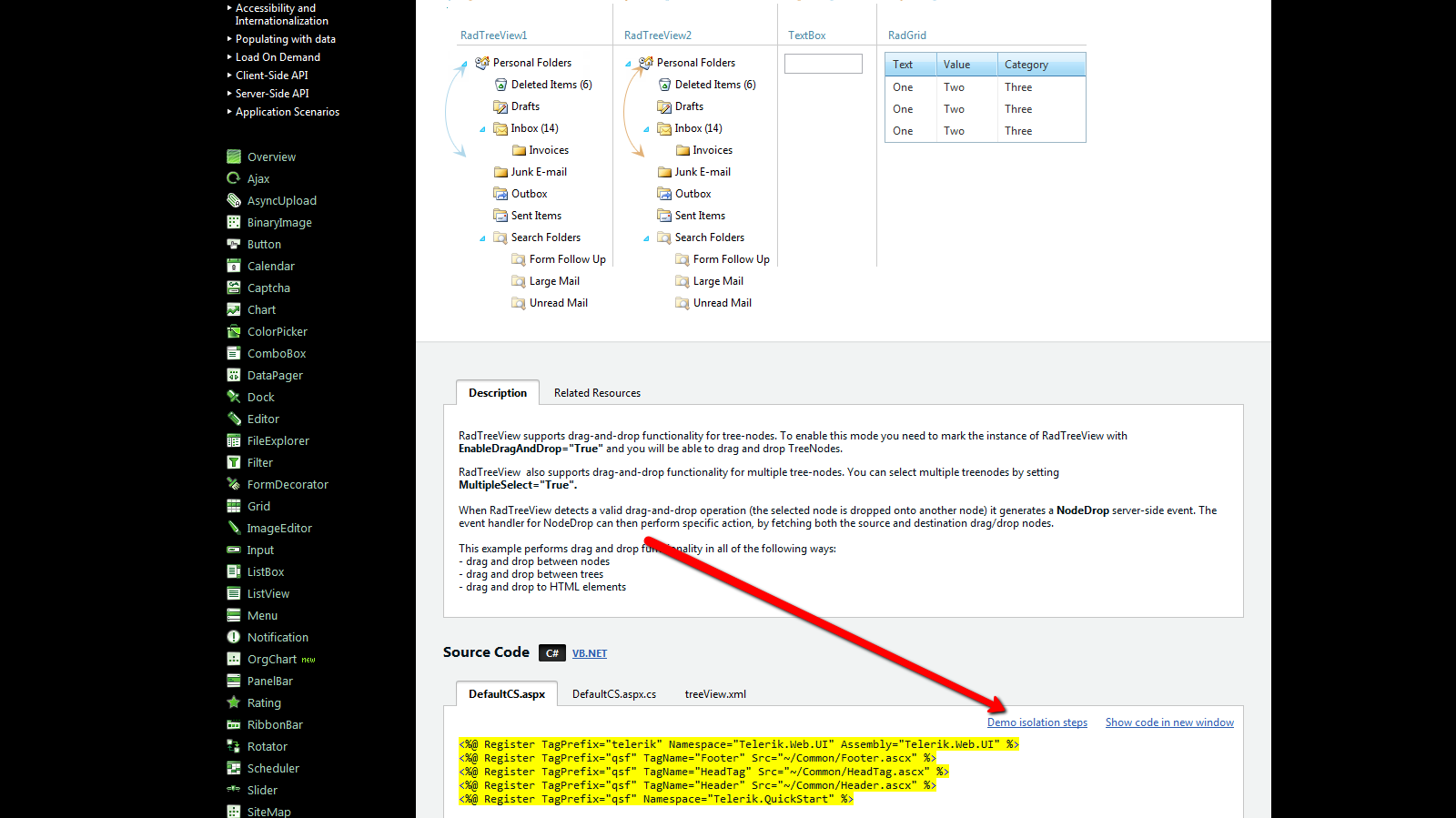Open the Editor icon in the sidebar
The width and height of the screenshot is (1456, 818).
coord(234,419)
